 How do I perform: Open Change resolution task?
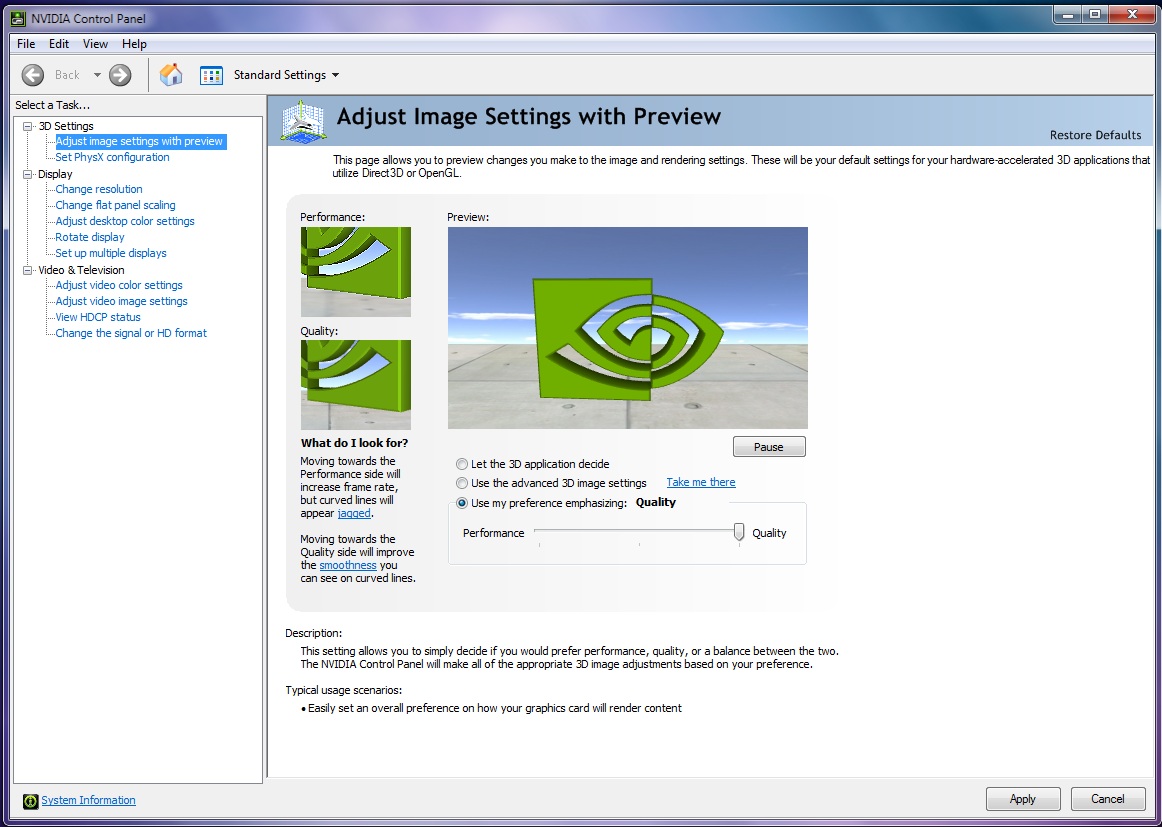pyautogui.click(x=99, y=189)
